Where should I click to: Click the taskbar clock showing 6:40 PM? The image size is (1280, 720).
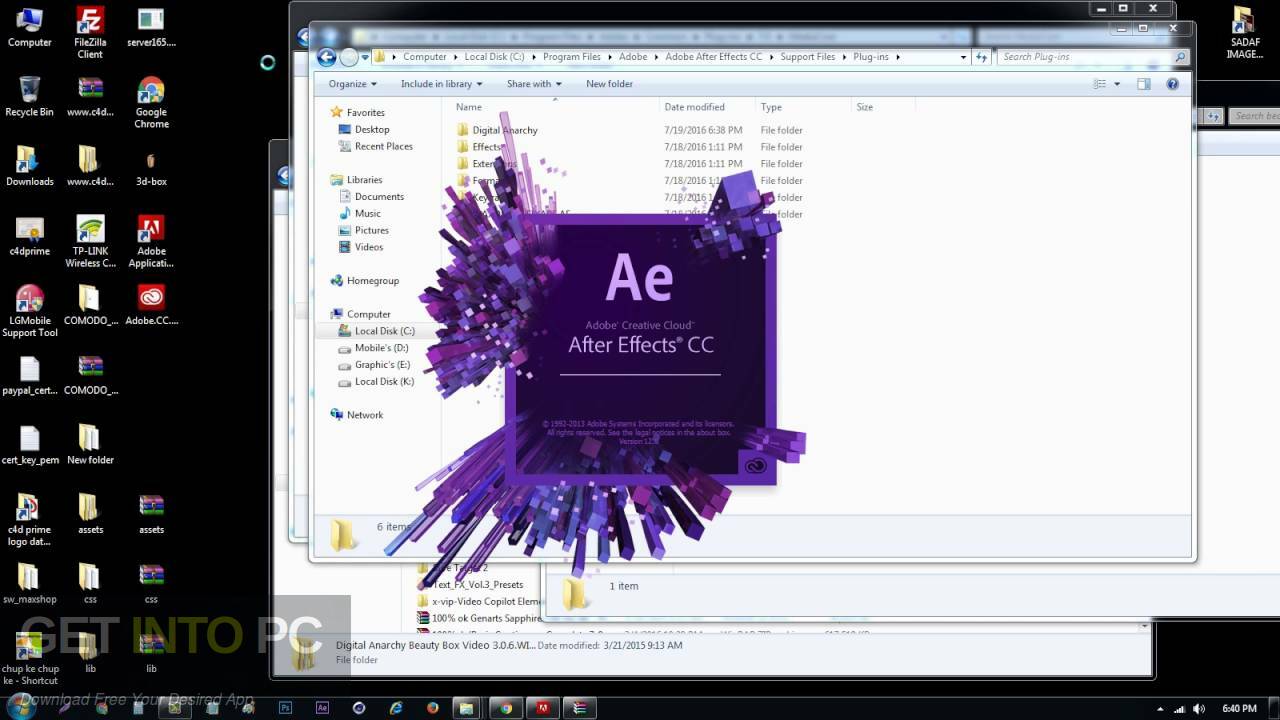pos(1239,708)
